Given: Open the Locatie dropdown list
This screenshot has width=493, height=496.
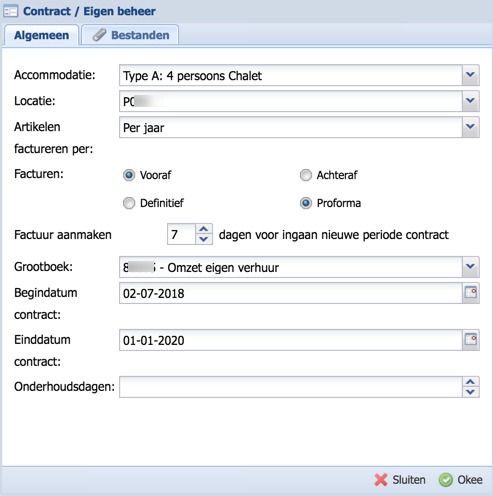Looking at the screenshot, I should pos(471,101).
